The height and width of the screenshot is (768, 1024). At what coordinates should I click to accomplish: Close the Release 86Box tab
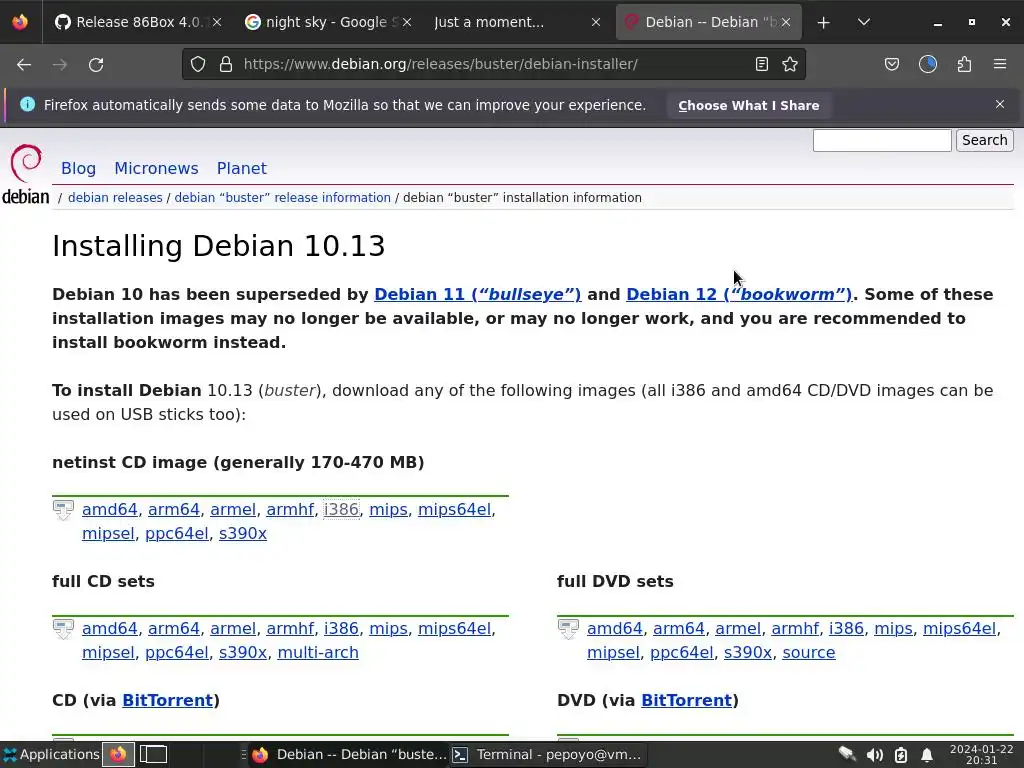tap(217, 22)
